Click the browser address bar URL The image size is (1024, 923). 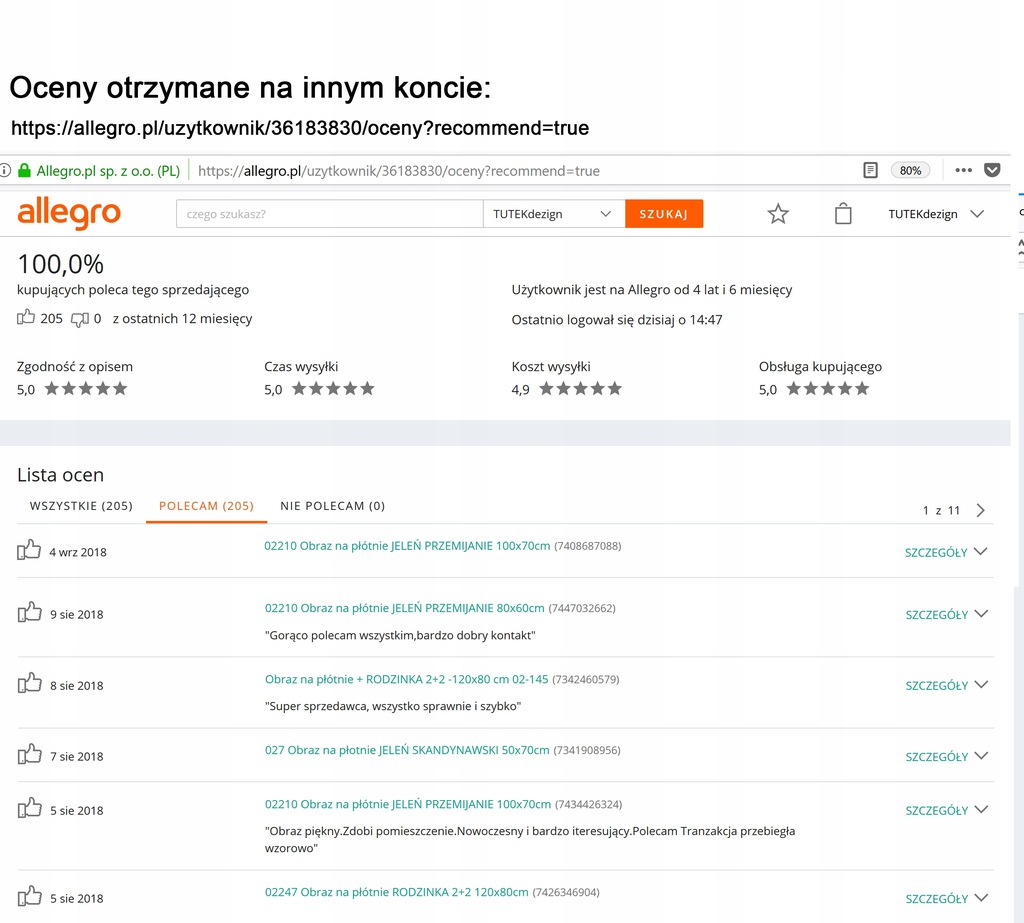(398, 171)
